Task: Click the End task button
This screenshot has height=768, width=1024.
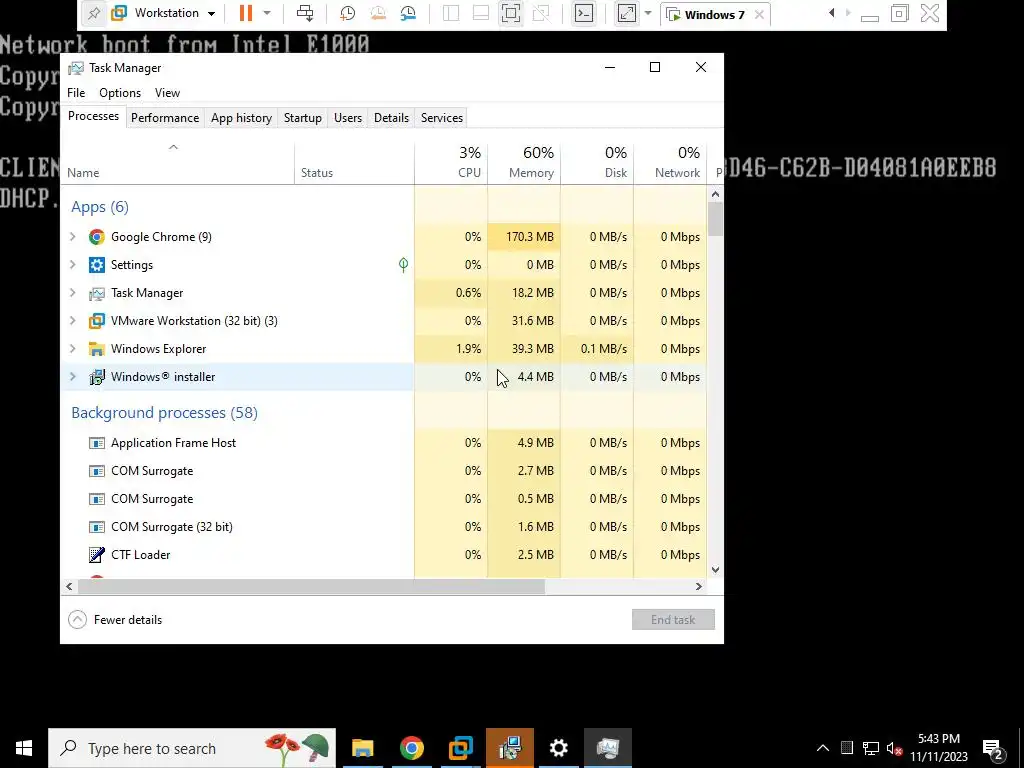Action: pos(673,620)
